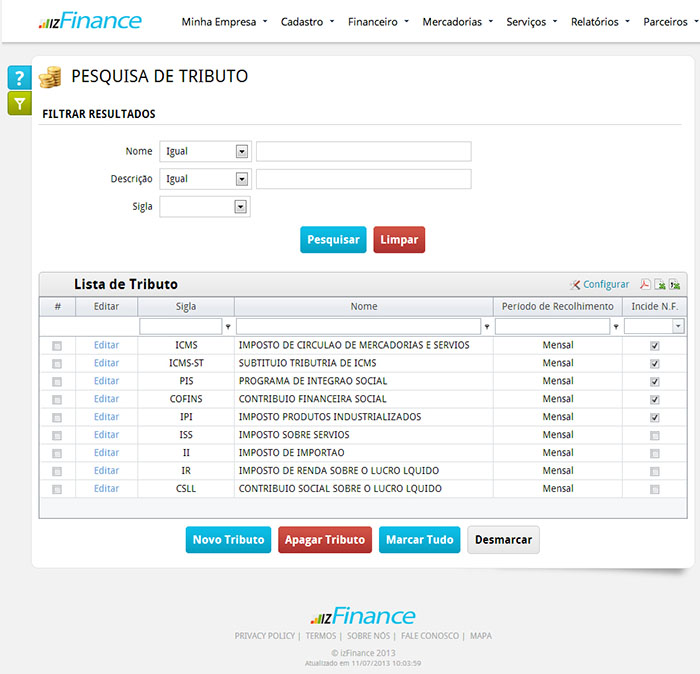Open the Incide N.F. column filter dropdown
This screenshot has width=700, height=674.
[678, 326]
